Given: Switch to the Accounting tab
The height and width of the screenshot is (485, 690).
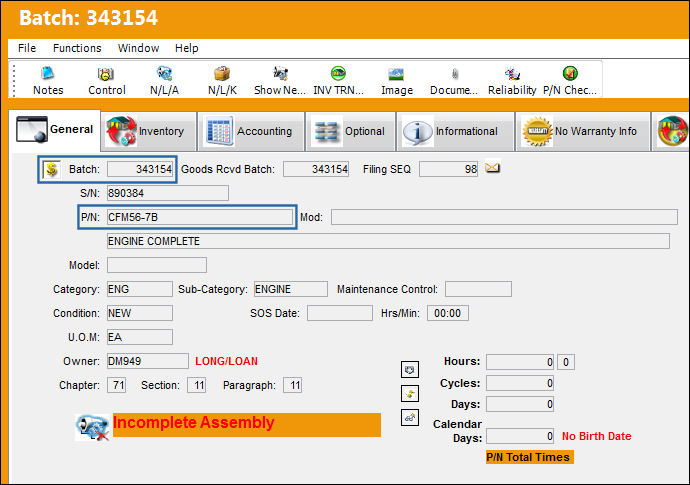Looking at the screenshot, I should coord(251,131).
